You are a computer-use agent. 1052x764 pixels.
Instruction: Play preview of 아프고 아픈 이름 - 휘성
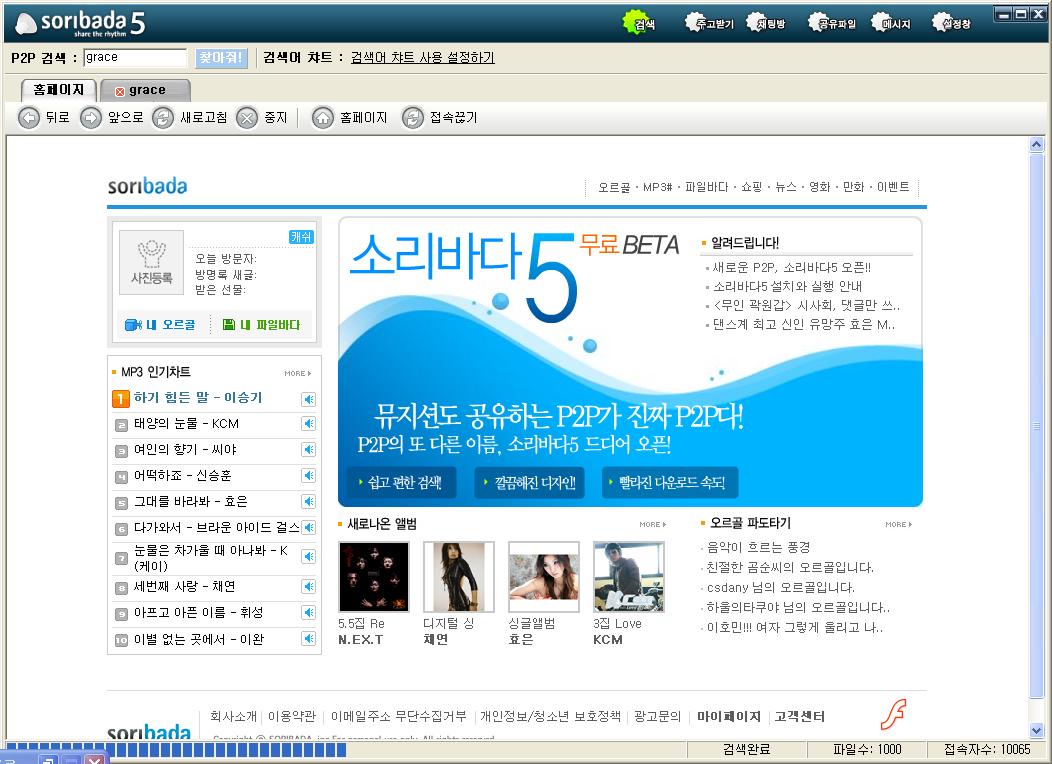pyautogui.click(x=308, y=612)
